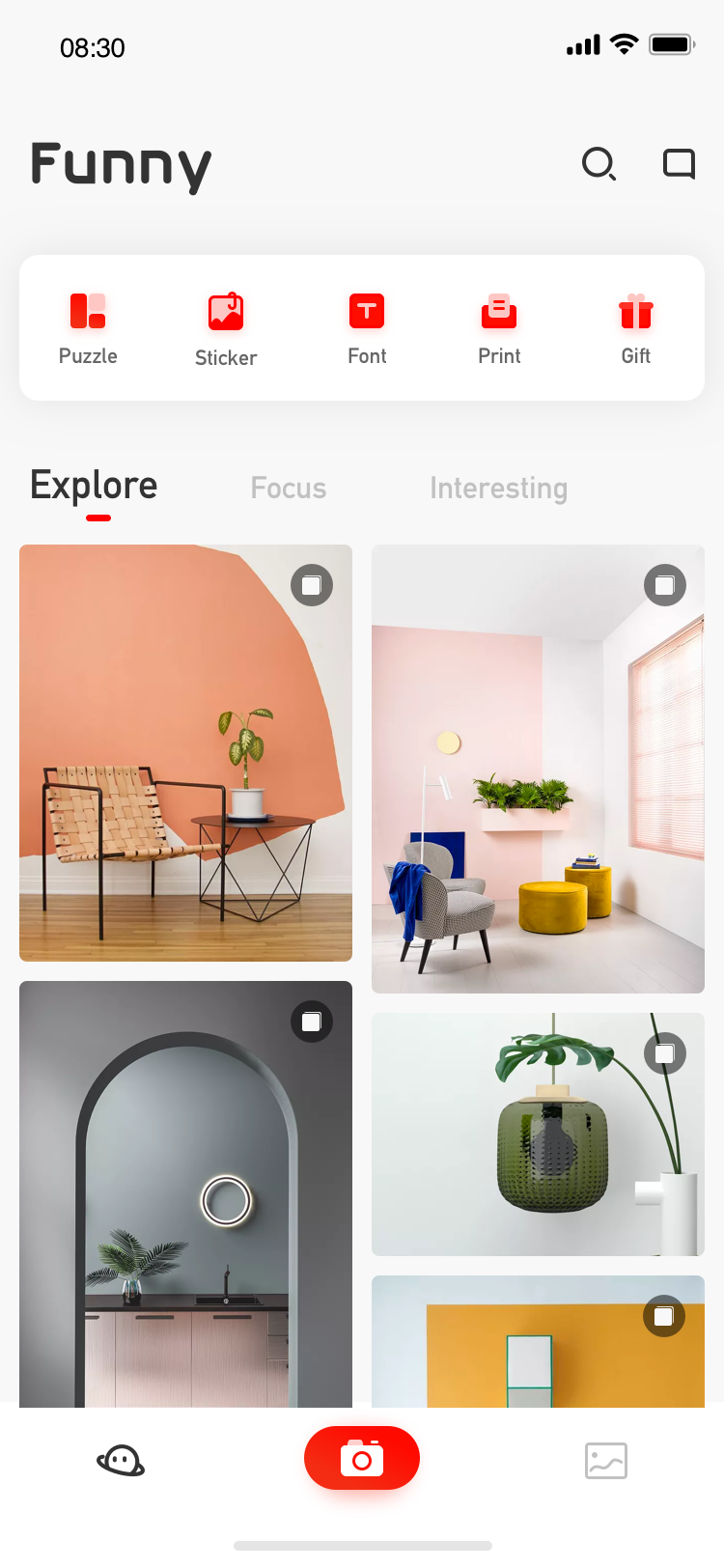Choose the Font tool icon
Image resolution: width=724 pixels, height=1568 pixels.
(367, 311)
